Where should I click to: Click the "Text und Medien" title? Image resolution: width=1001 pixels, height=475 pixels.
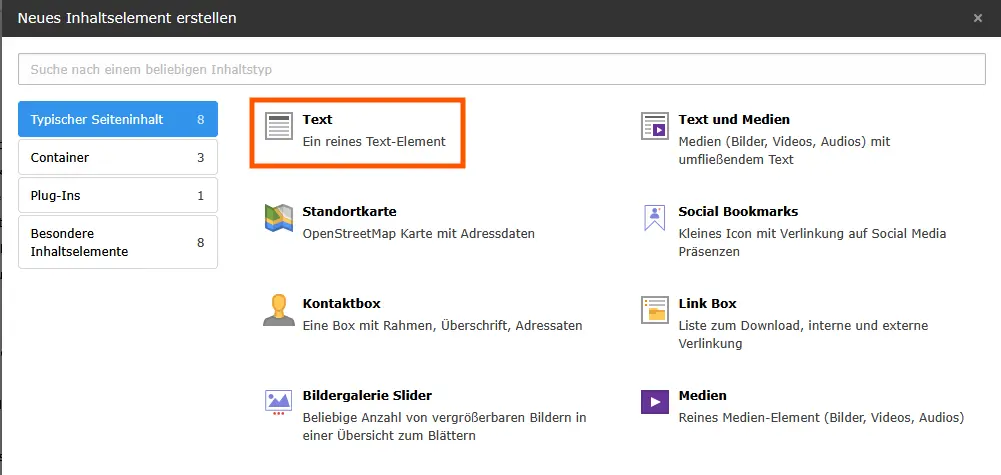(x=734, y=120)
